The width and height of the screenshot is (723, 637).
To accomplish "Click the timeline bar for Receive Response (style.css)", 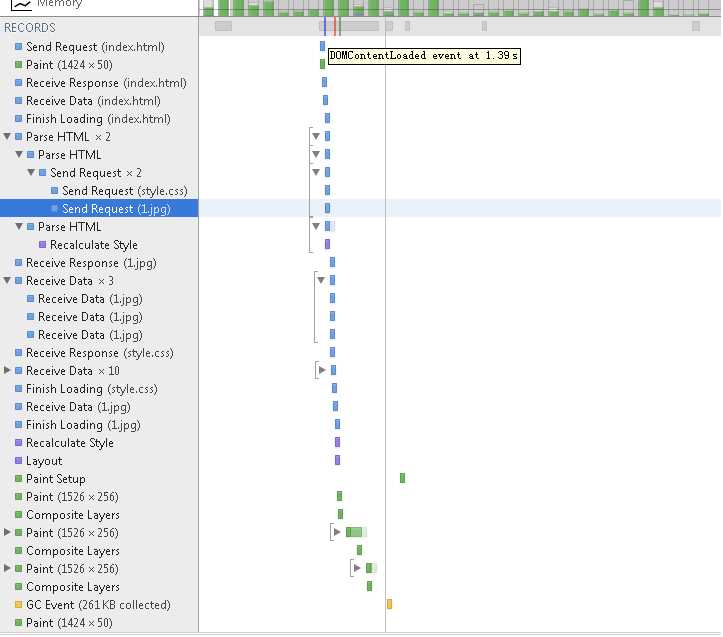I will tap(332, 352).
